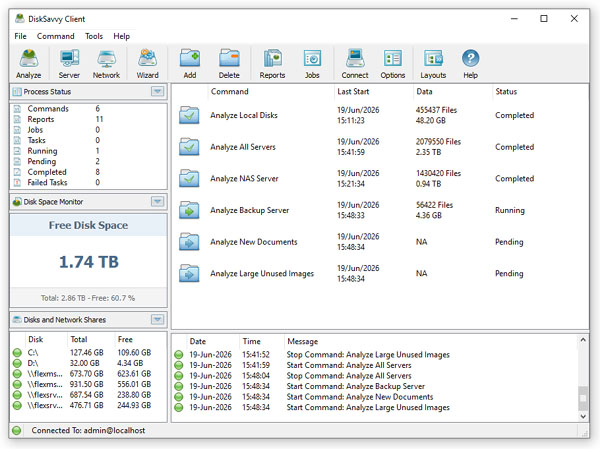The image size is (600, 449).
Task: Select the 'Pending' row in Process Status
Action: (88, 162)
